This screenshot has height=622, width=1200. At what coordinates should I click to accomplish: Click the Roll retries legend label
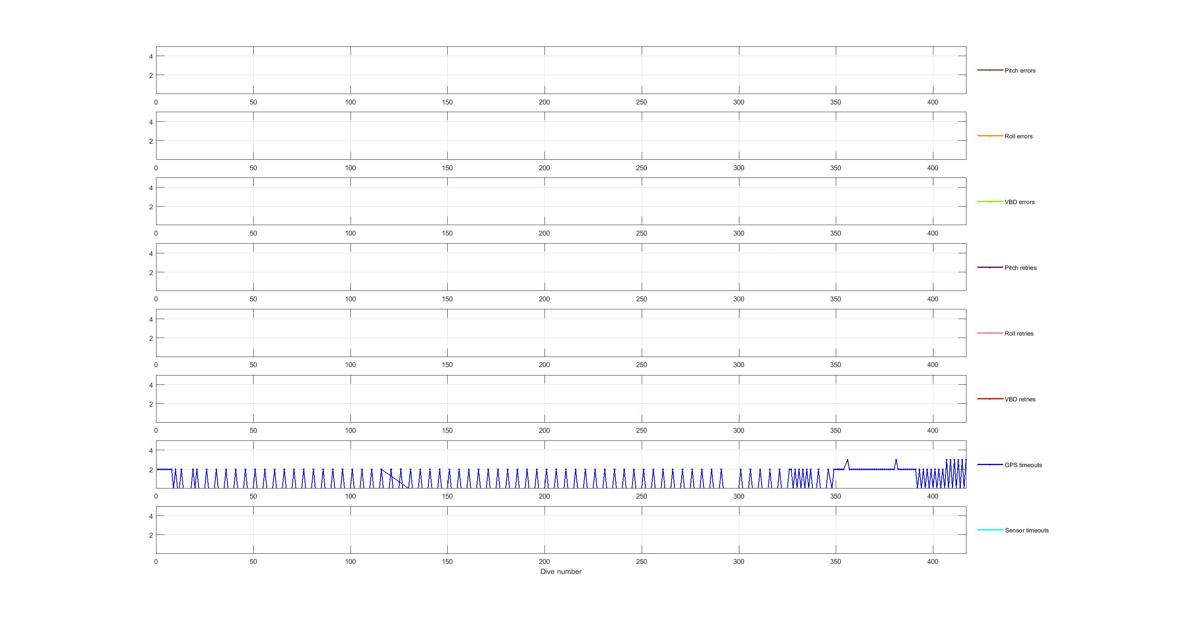1019,333
